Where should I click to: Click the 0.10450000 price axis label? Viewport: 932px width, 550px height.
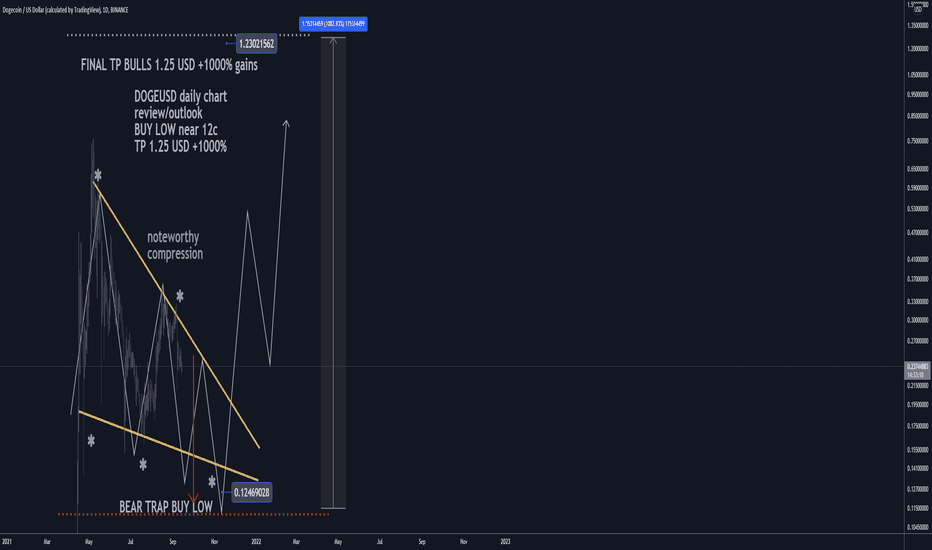(x=918, y=527)
